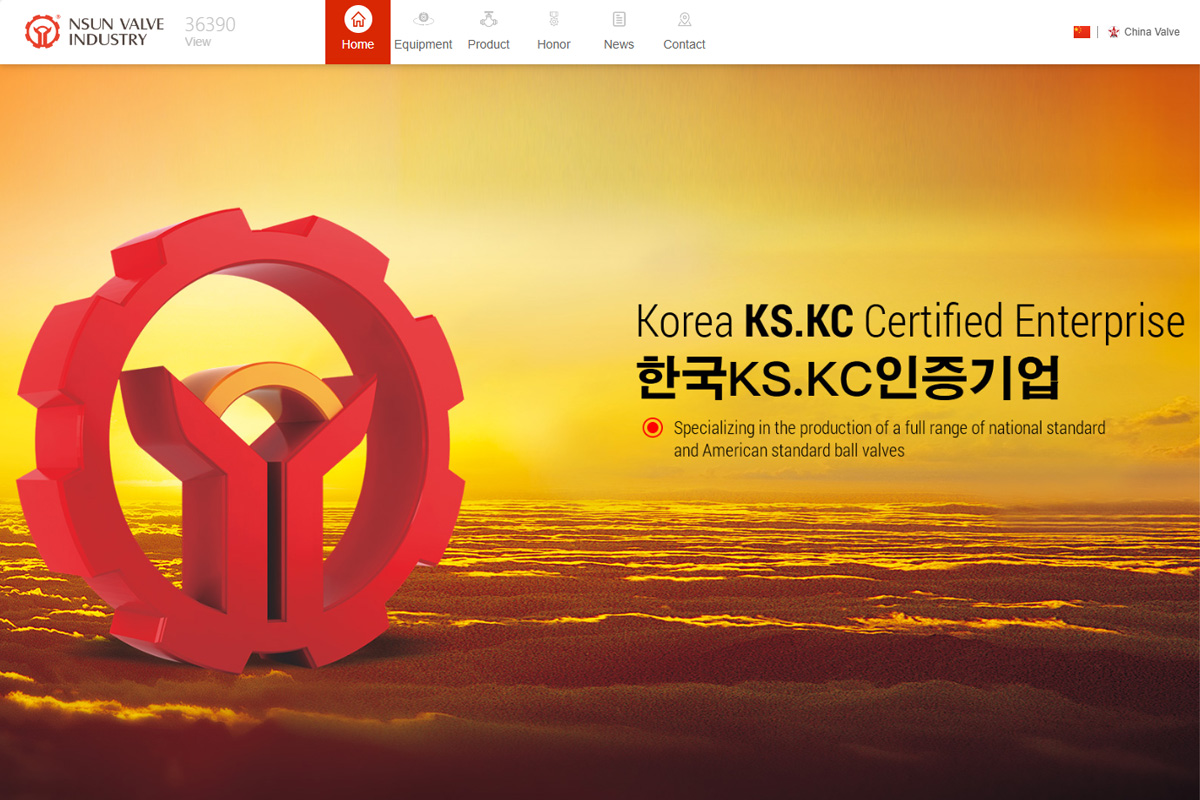Image resolution: width=1200 pixels, height=800 pixels.
Task: Open the Honor page label
Action: tap(554, 44)
